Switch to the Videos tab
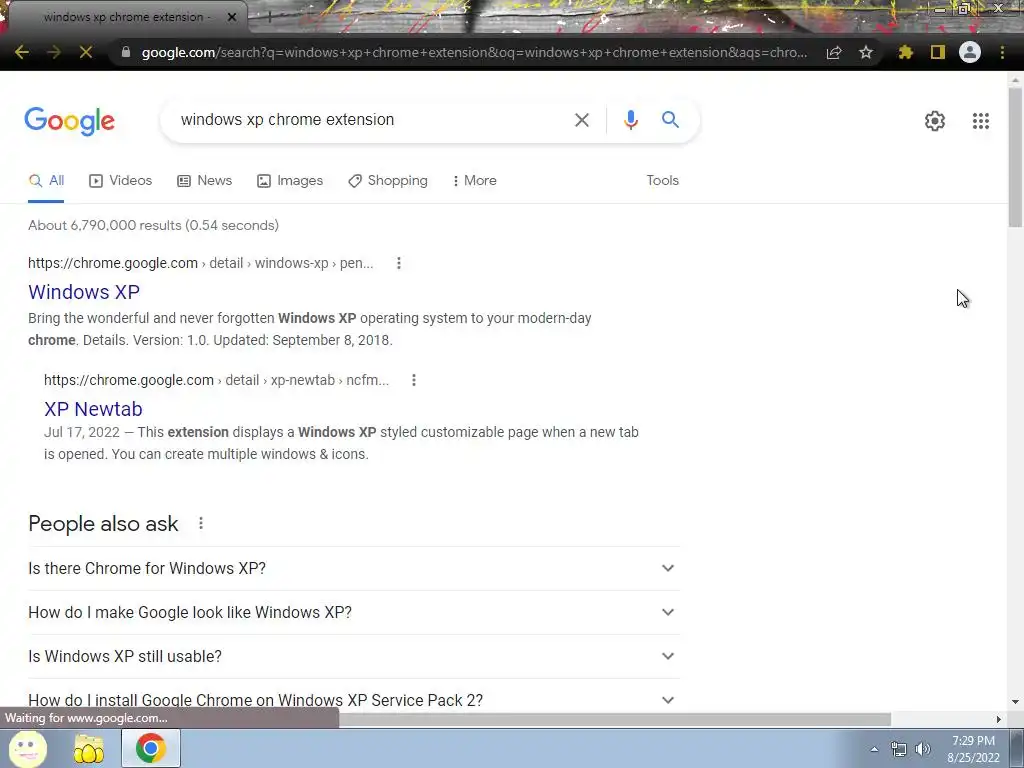Screen dimensions: 1024x768 click(x=121, y=180)
